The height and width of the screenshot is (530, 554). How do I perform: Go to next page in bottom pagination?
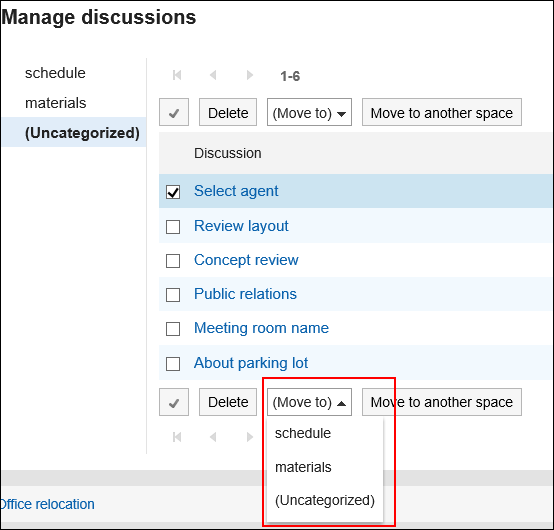coord(250,437)
